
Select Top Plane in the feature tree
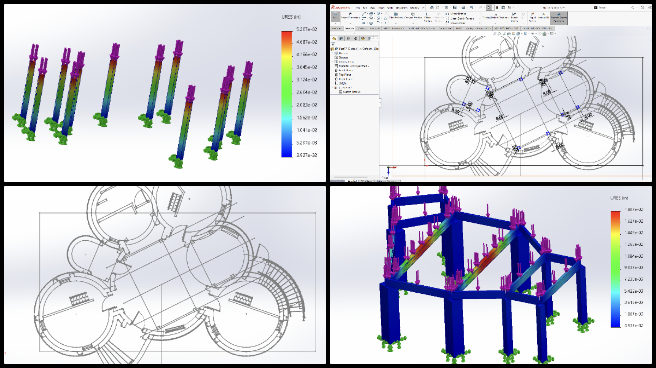coord(343,74)
